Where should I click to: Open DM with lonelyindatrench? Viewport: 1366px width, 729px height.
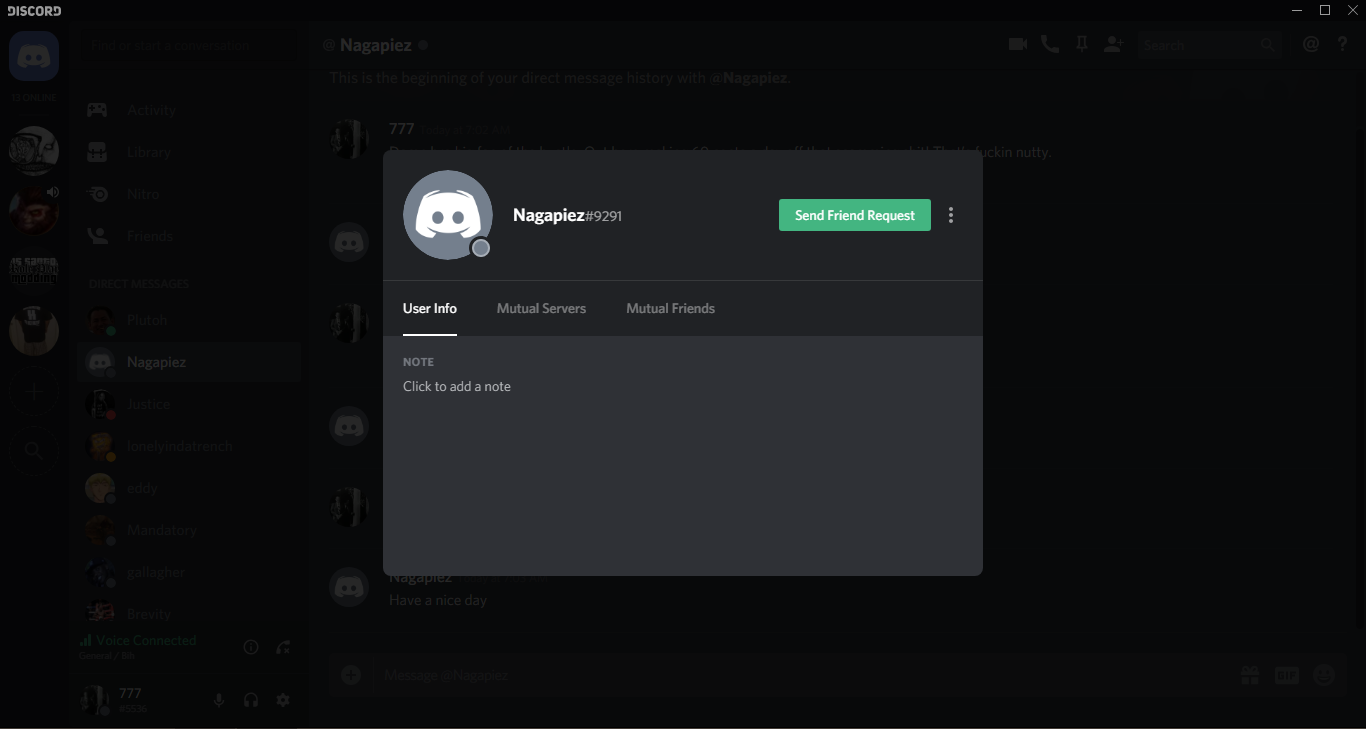click(189, 446)
